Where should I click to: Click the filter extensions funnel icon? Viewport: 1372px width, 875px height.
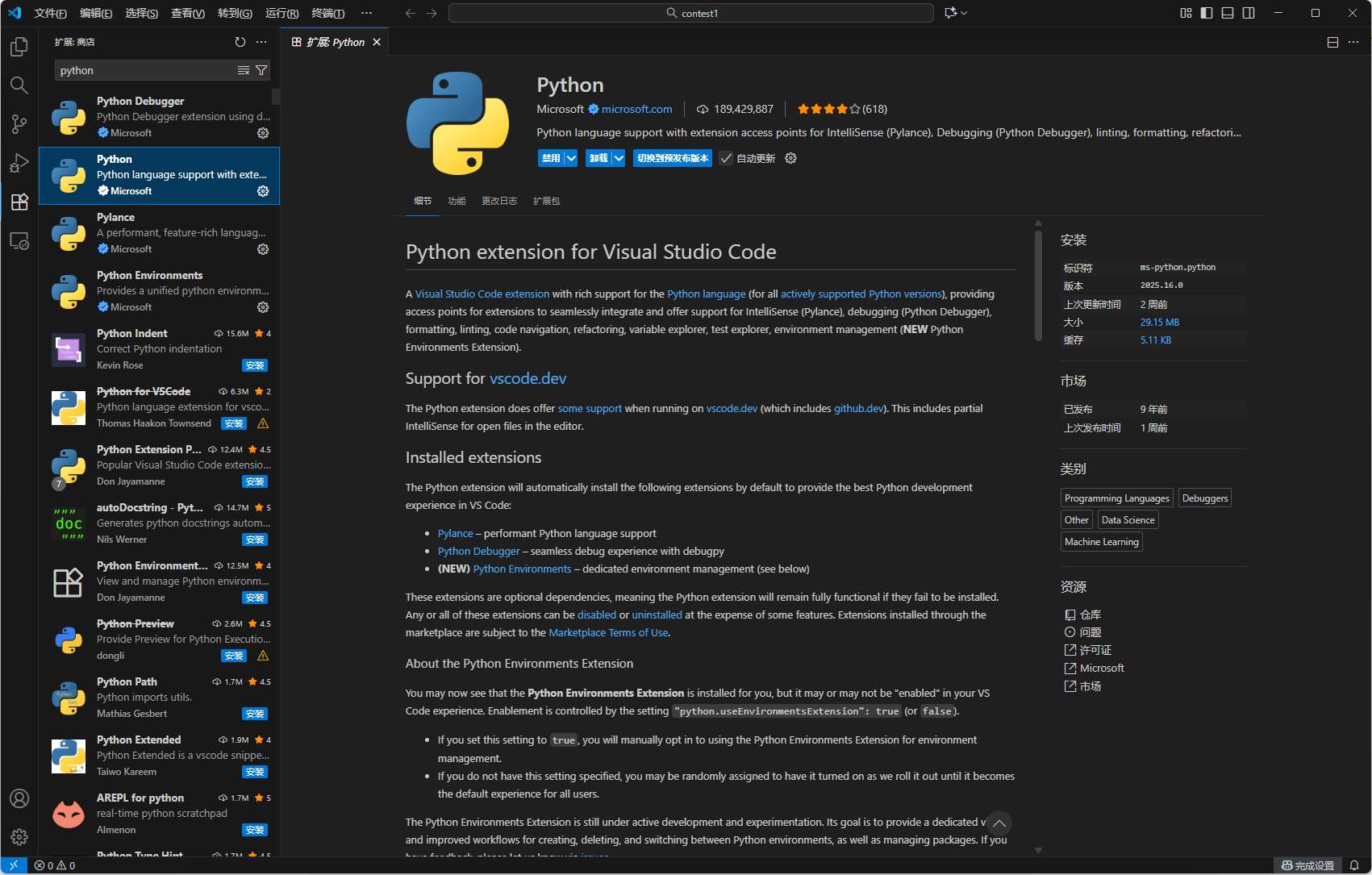tap(261, 71)
